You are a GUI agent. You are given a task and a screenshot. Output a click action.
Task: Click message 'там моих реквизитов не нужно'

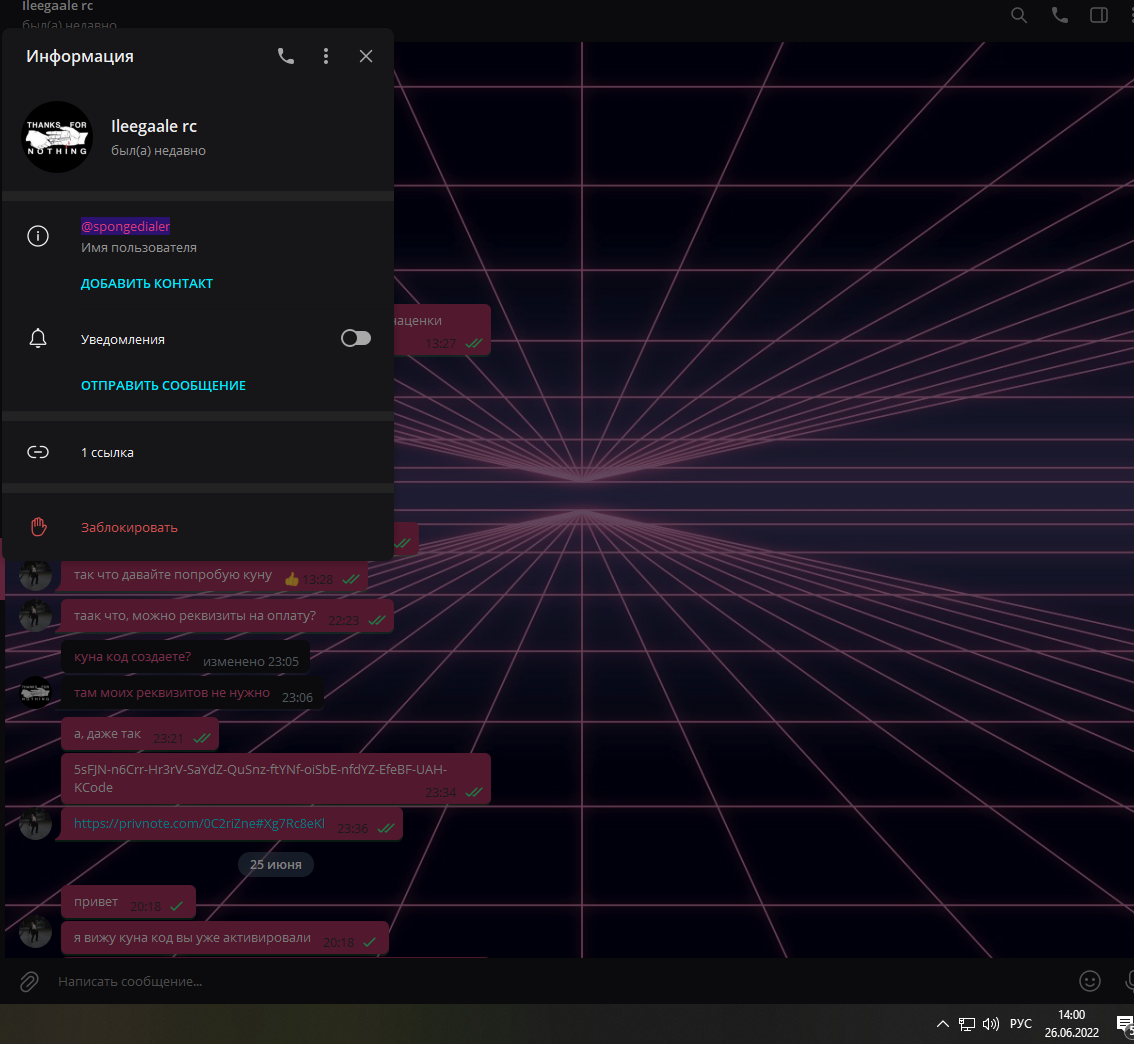(x=192, y=693)
